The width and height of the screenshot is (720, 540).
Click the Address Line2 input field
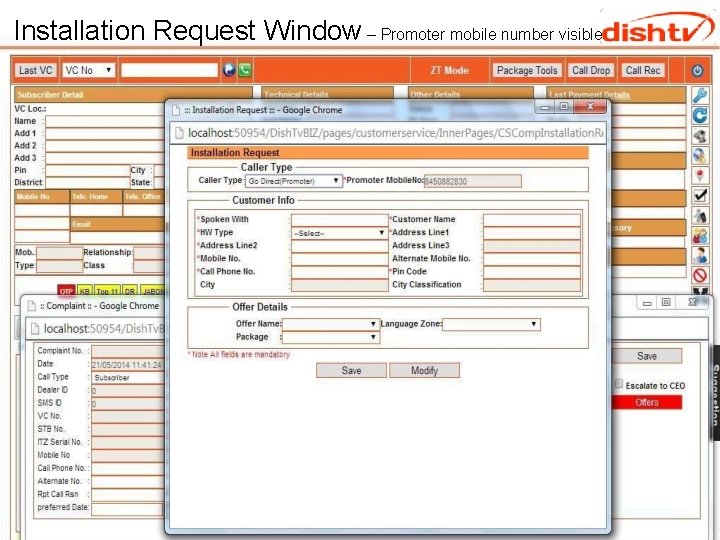click(x=339, y=246)
